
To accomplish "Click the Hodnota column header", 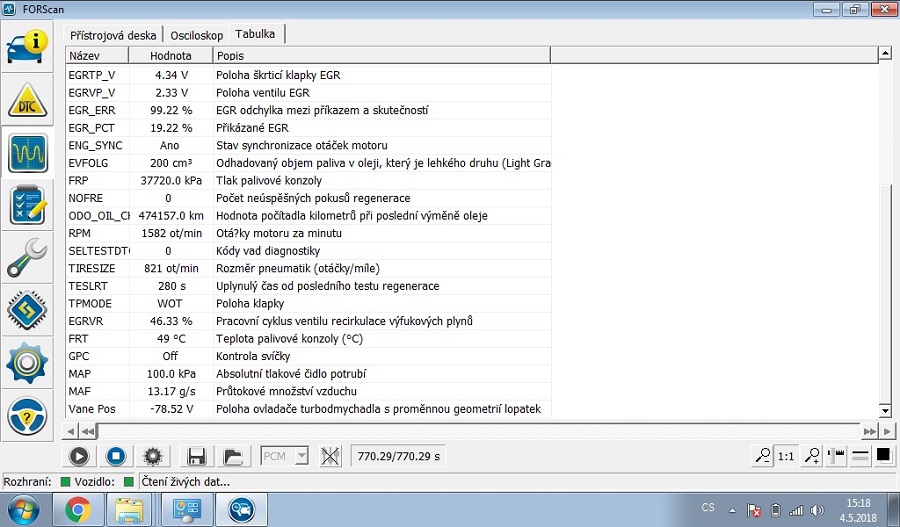I will click(x=171, y=55).
